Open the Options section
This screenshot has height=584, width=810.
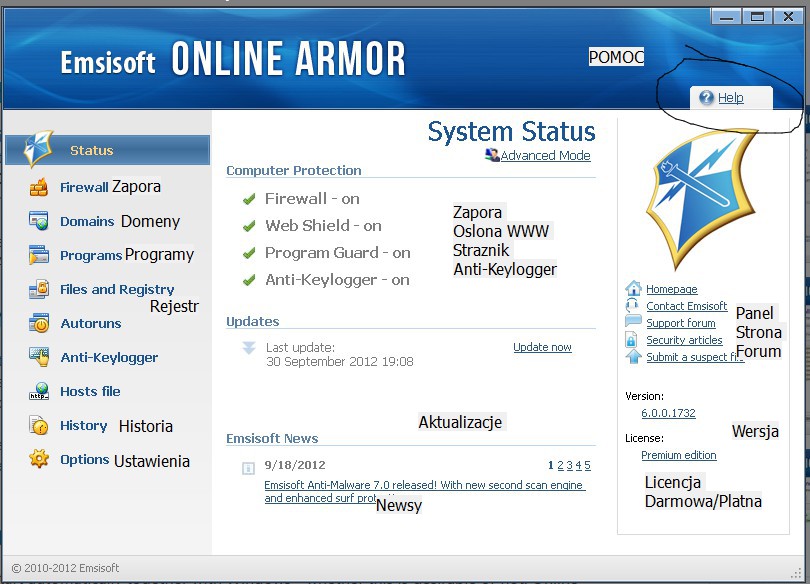tap(85, 459)
